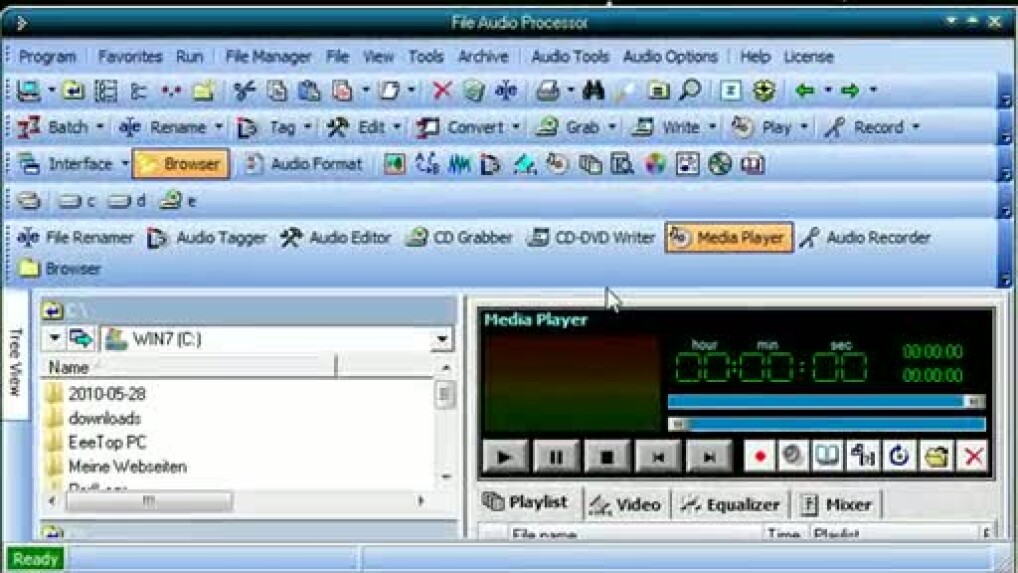Click the Pause button in Media Player
Image resolution: width=1018 pixels, height=573 pixels.
tap(556, 457)
